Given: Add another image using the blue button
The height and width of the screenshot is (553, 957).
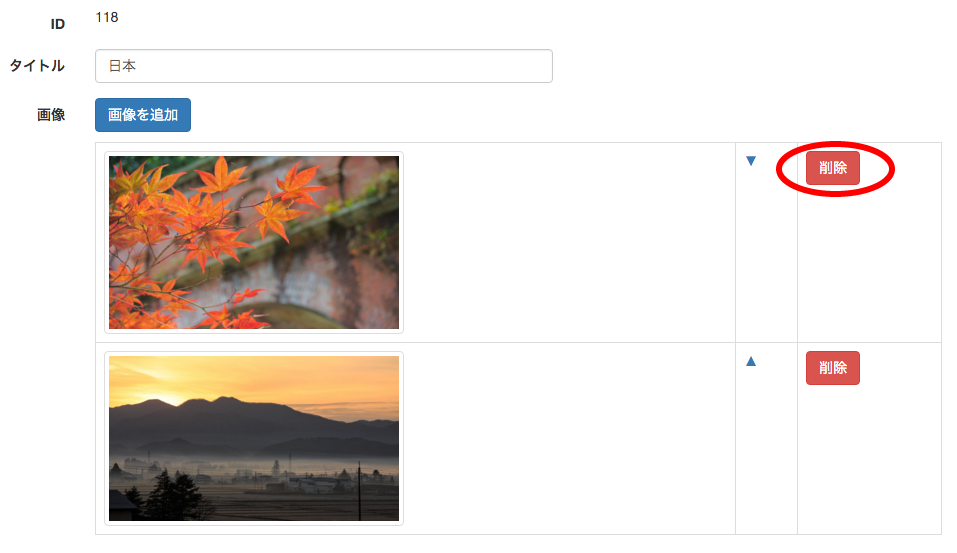Looking at the screenshot, I should 143,115.
